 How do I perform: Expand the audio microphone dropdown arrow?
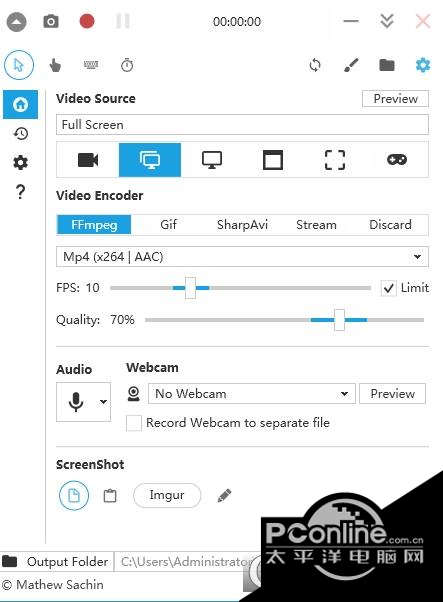[103, 402]
